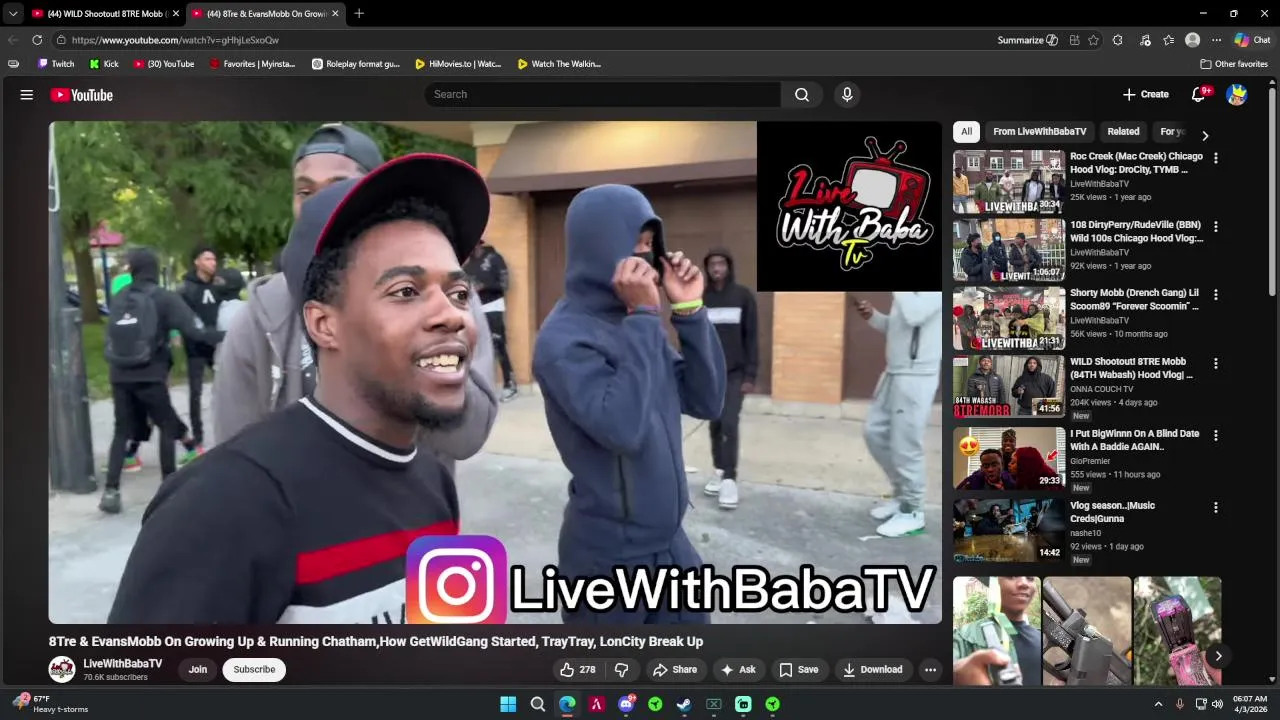1280x720 pixels.
Task: Open Steam from taskbar
Action: [684, 704]
